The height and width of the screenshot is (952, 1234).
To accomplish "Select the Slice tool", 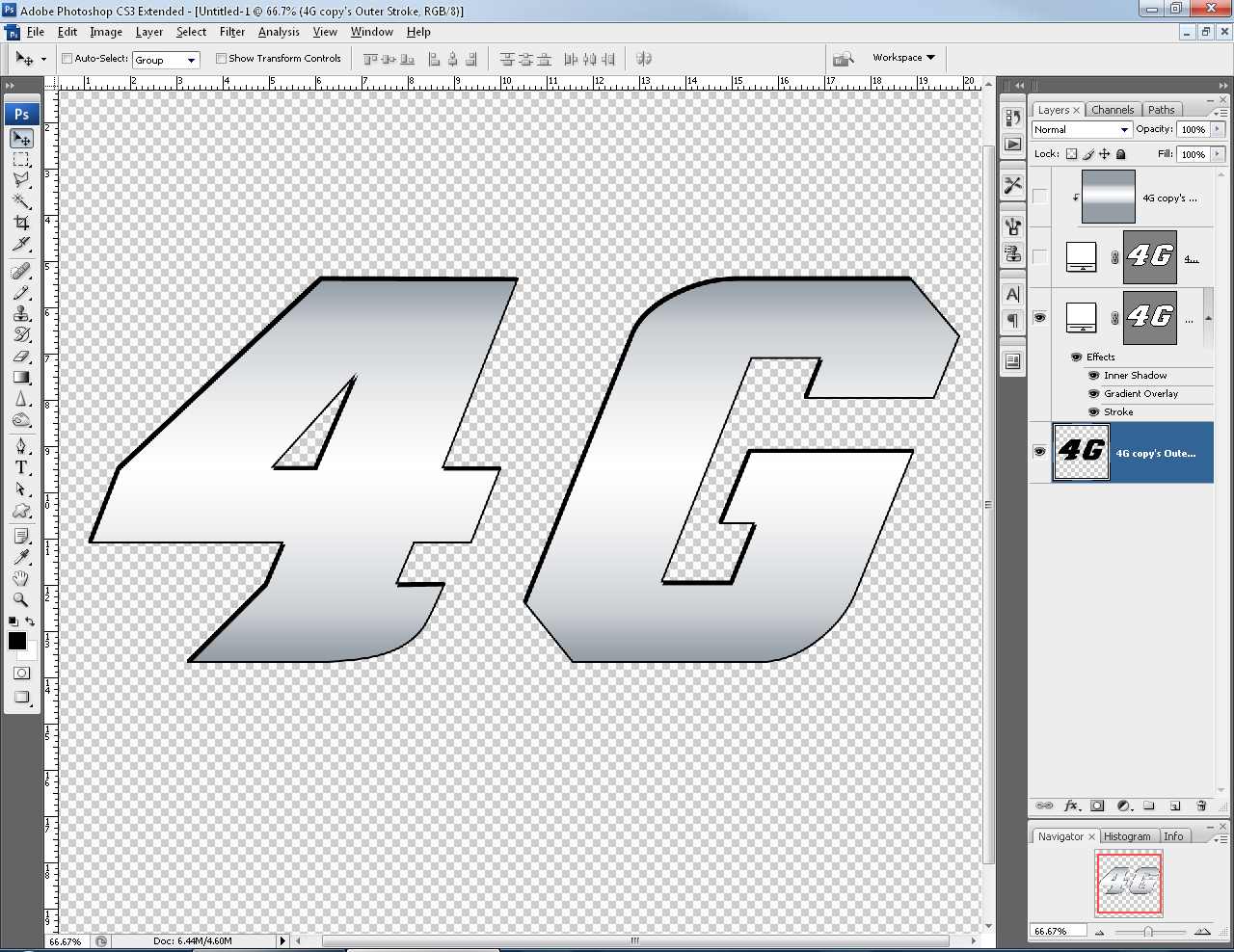I will [x=21, y=244].
